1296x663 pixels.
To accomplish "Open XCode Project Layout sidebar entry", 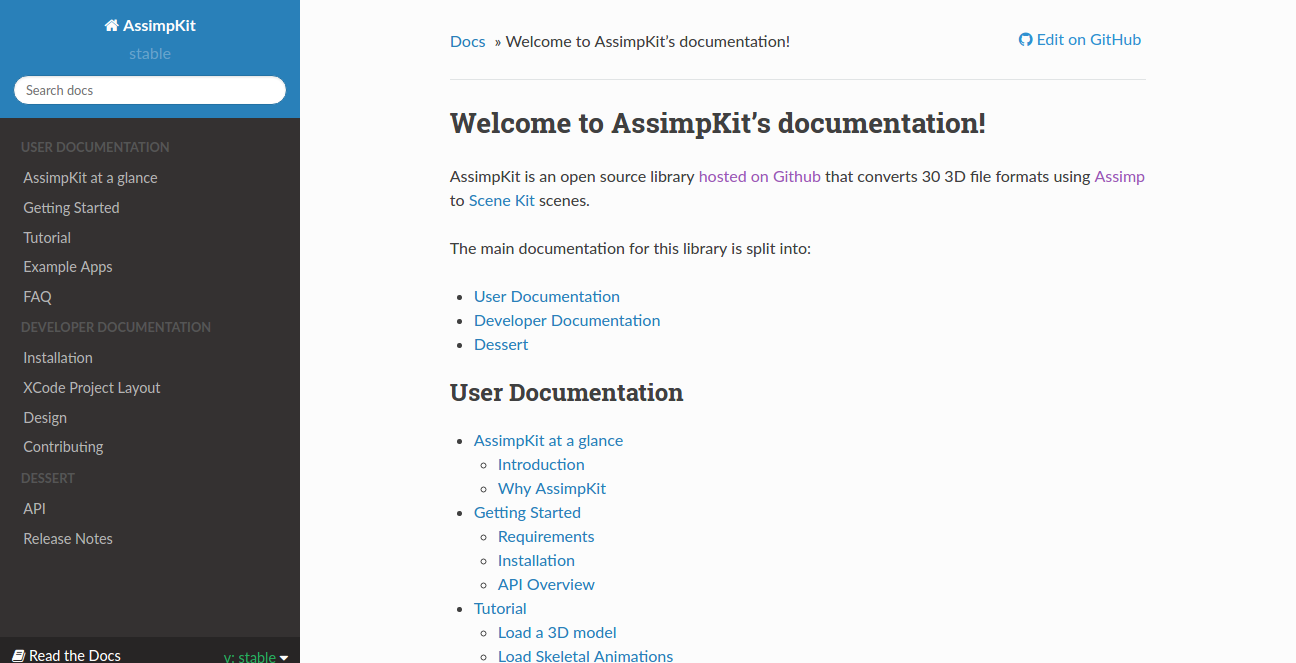I will pyautogui.click(x=92, y=388).
